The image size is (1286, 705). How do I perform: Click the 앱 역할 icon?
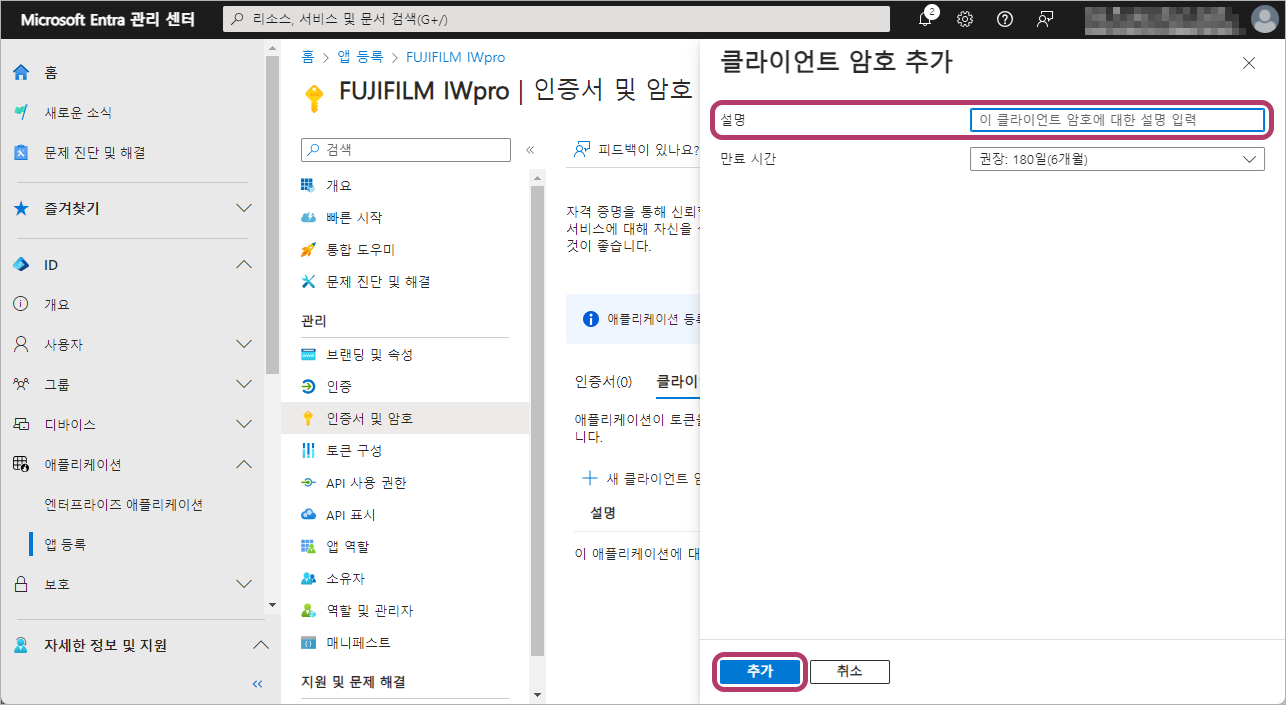(x=308, y=547)
